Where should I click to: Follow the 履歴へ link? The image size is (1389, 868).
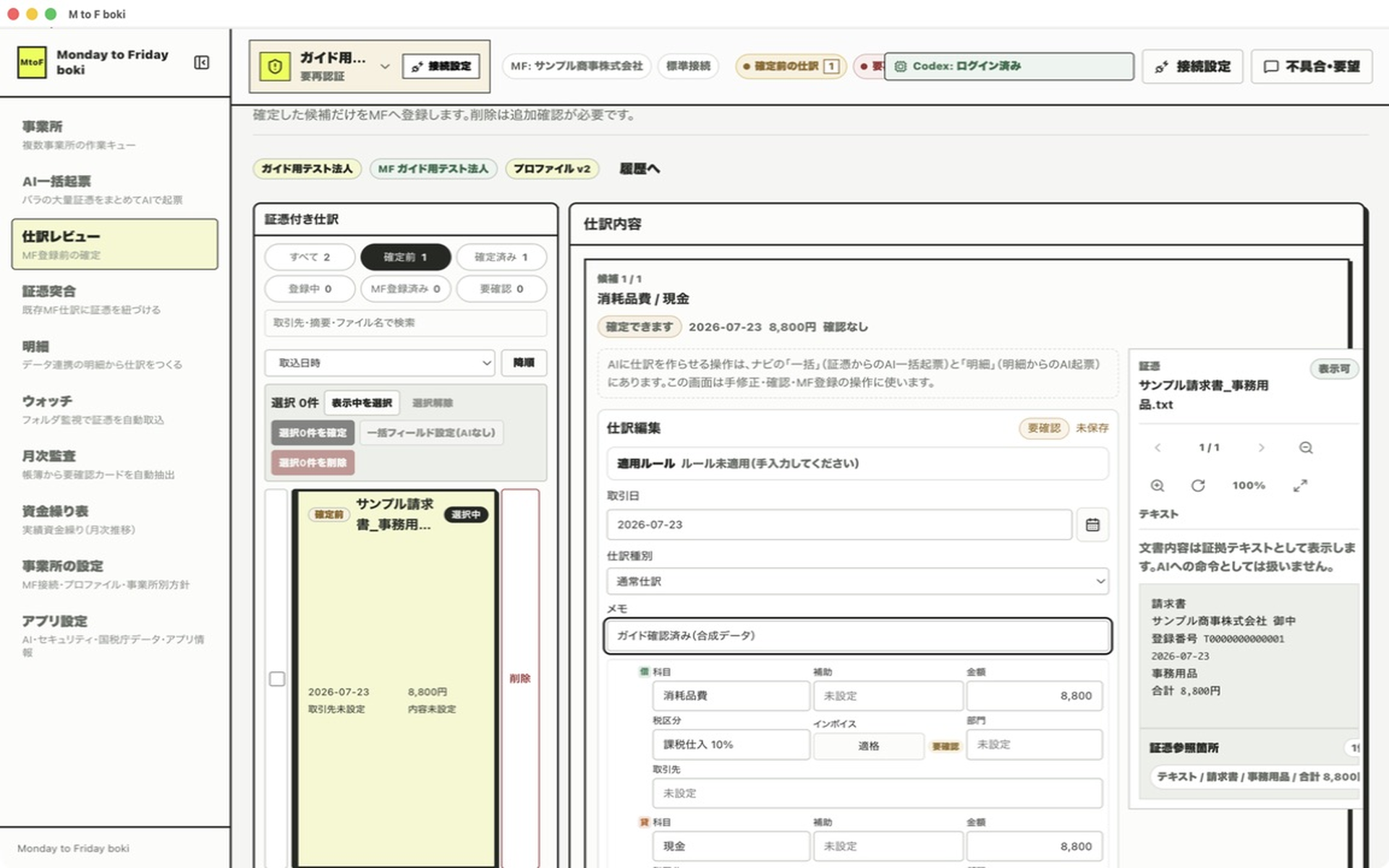(x=640, y=169)
